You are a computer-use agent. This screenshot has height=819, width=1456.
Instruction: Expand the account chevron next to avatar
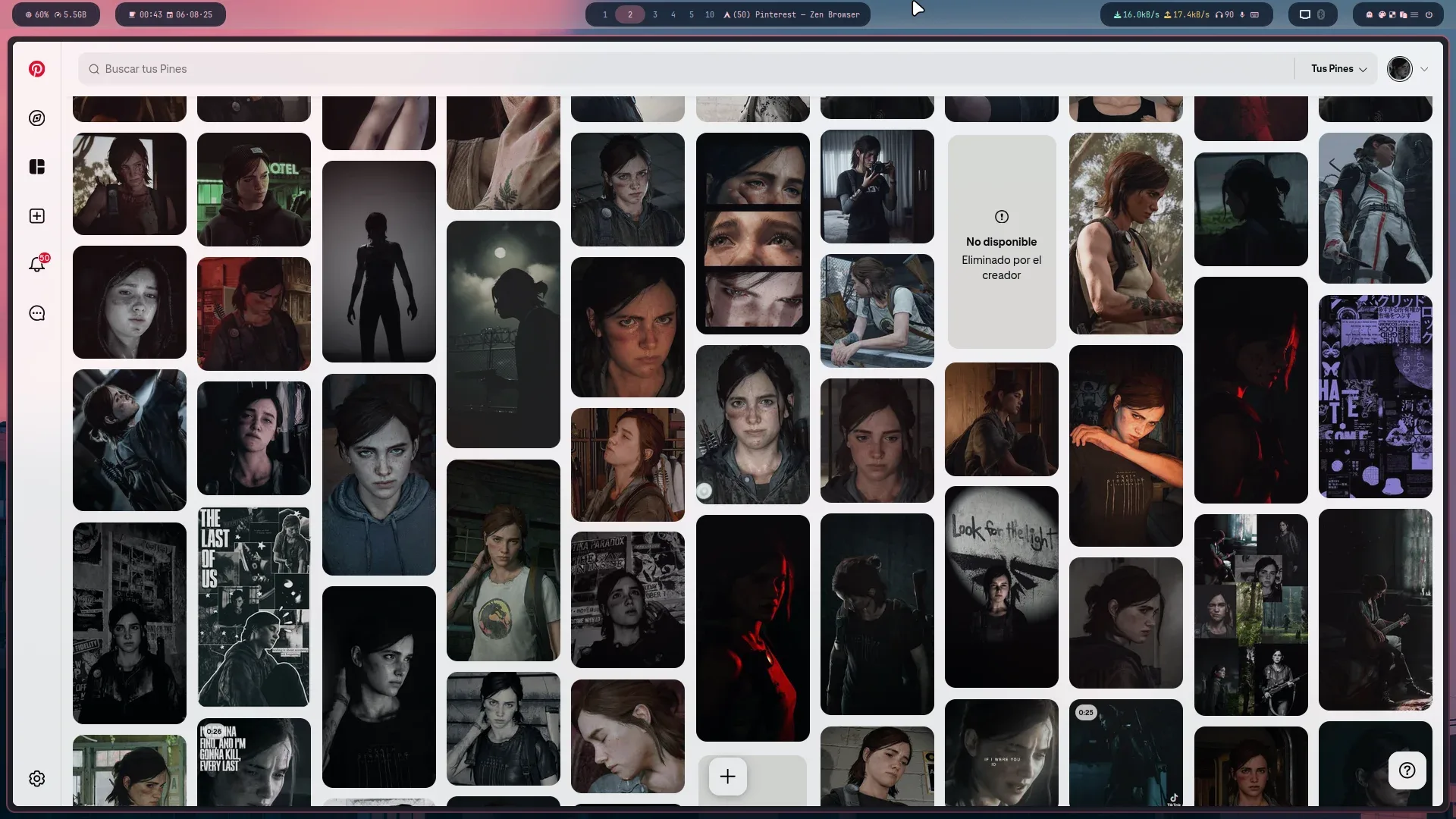tap(1424, 69)
